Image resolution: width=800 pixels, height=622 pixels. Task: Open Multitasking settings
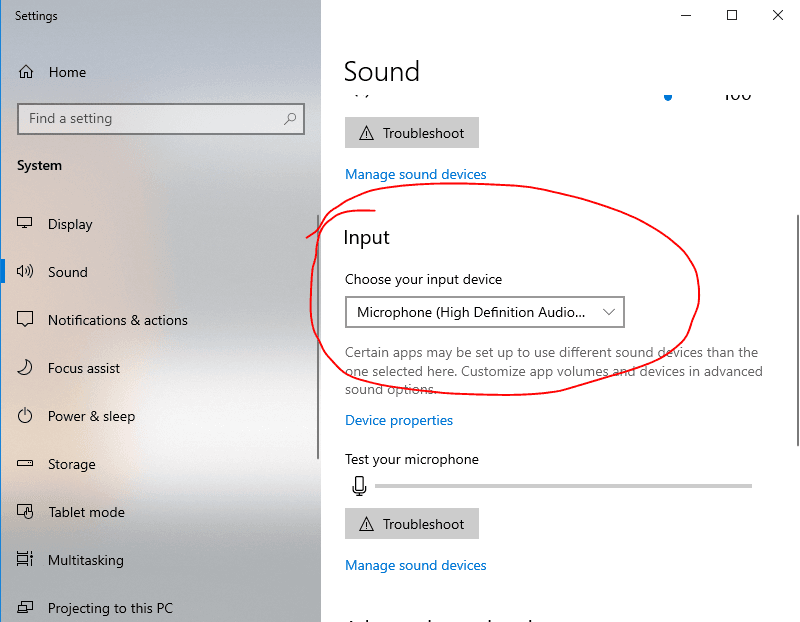(x=86, y=560)
